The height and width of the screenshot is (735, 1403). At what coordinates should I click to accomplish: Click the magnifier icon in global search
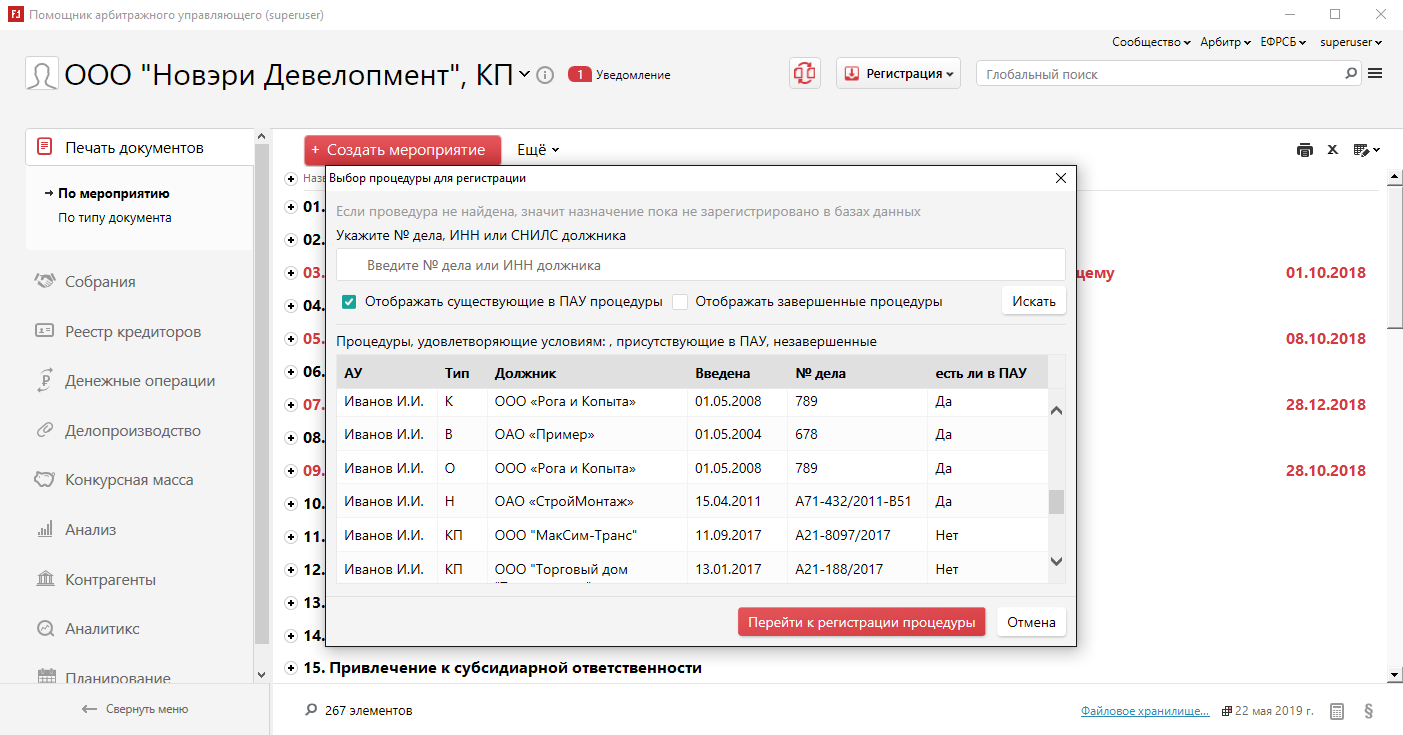tap(1351, 74)
